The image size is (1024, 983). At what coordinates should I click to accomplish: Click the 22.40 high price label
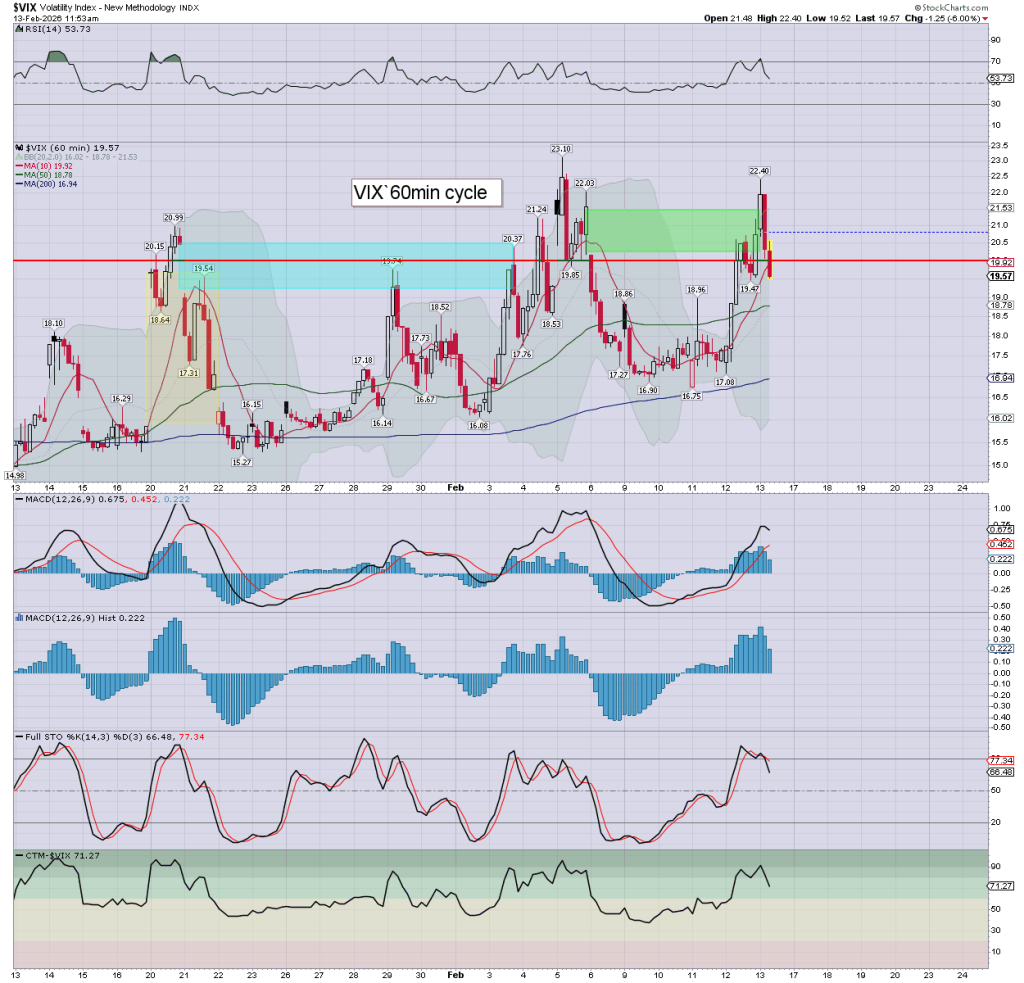(x=761, y=171)
